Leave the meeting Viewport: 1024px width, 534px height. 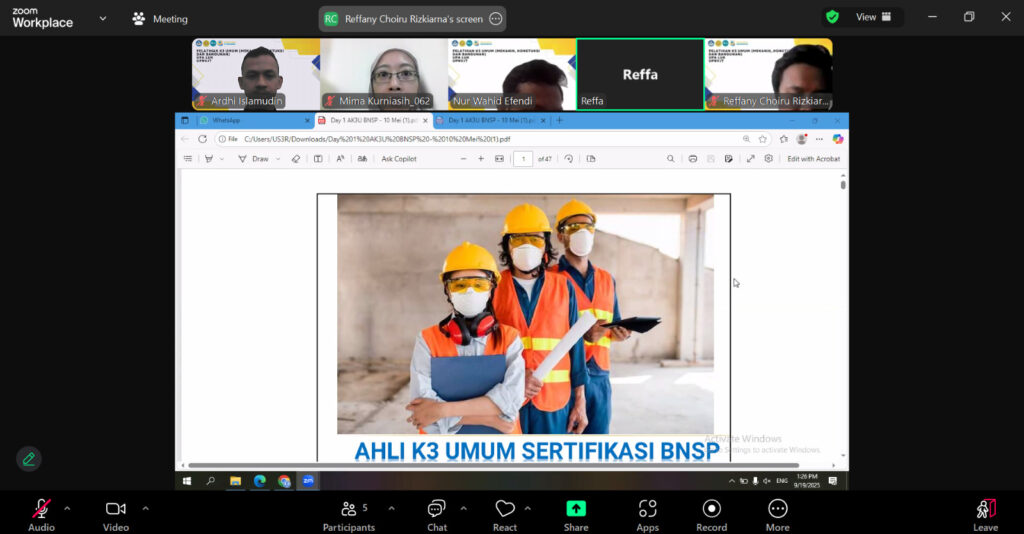(985, 512)
